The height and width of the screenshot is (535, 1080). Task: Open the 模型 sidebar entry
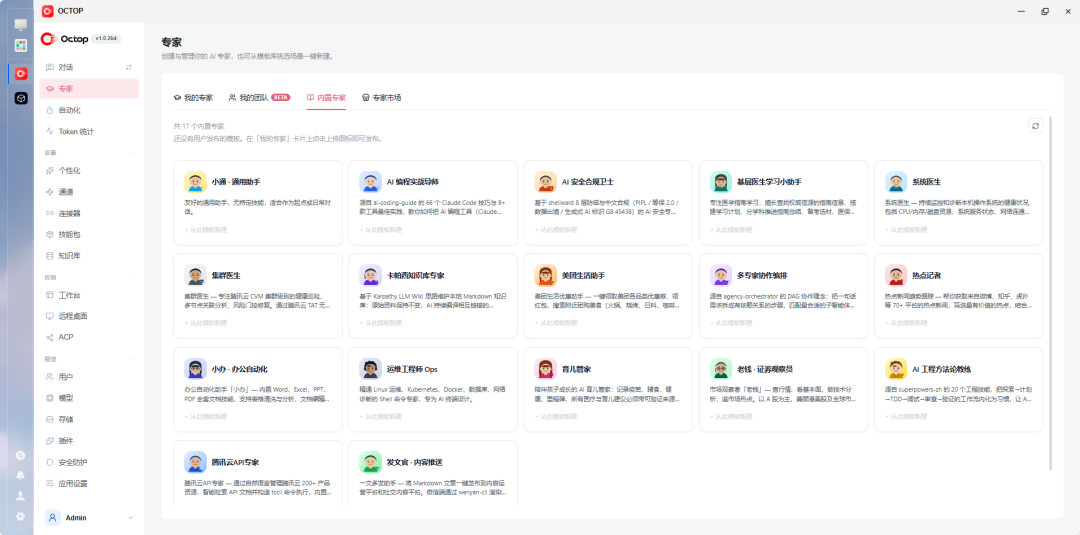[90, 398]
